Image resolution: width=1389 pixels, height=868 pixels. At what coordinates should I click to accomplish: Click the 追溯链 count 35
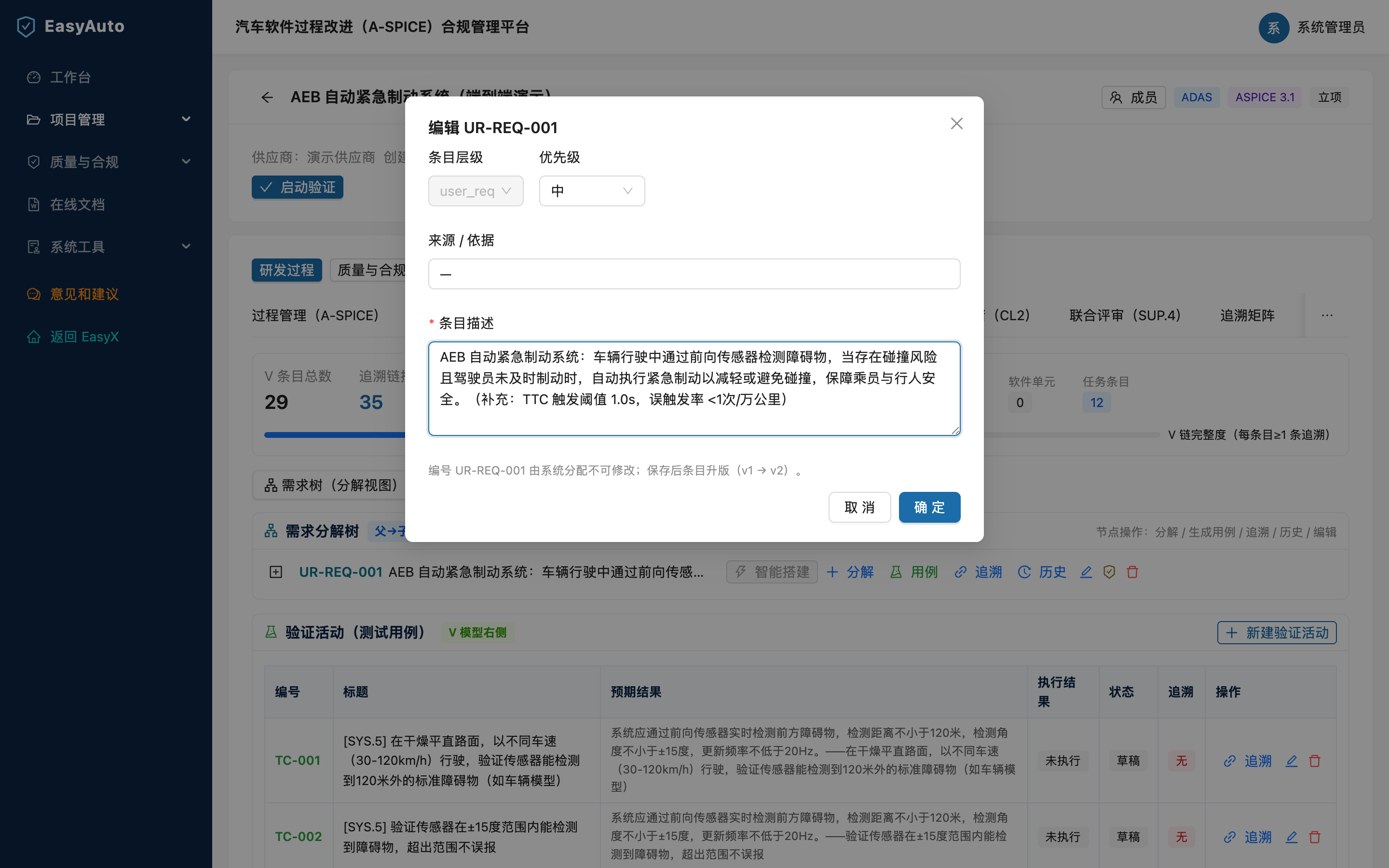371,402
